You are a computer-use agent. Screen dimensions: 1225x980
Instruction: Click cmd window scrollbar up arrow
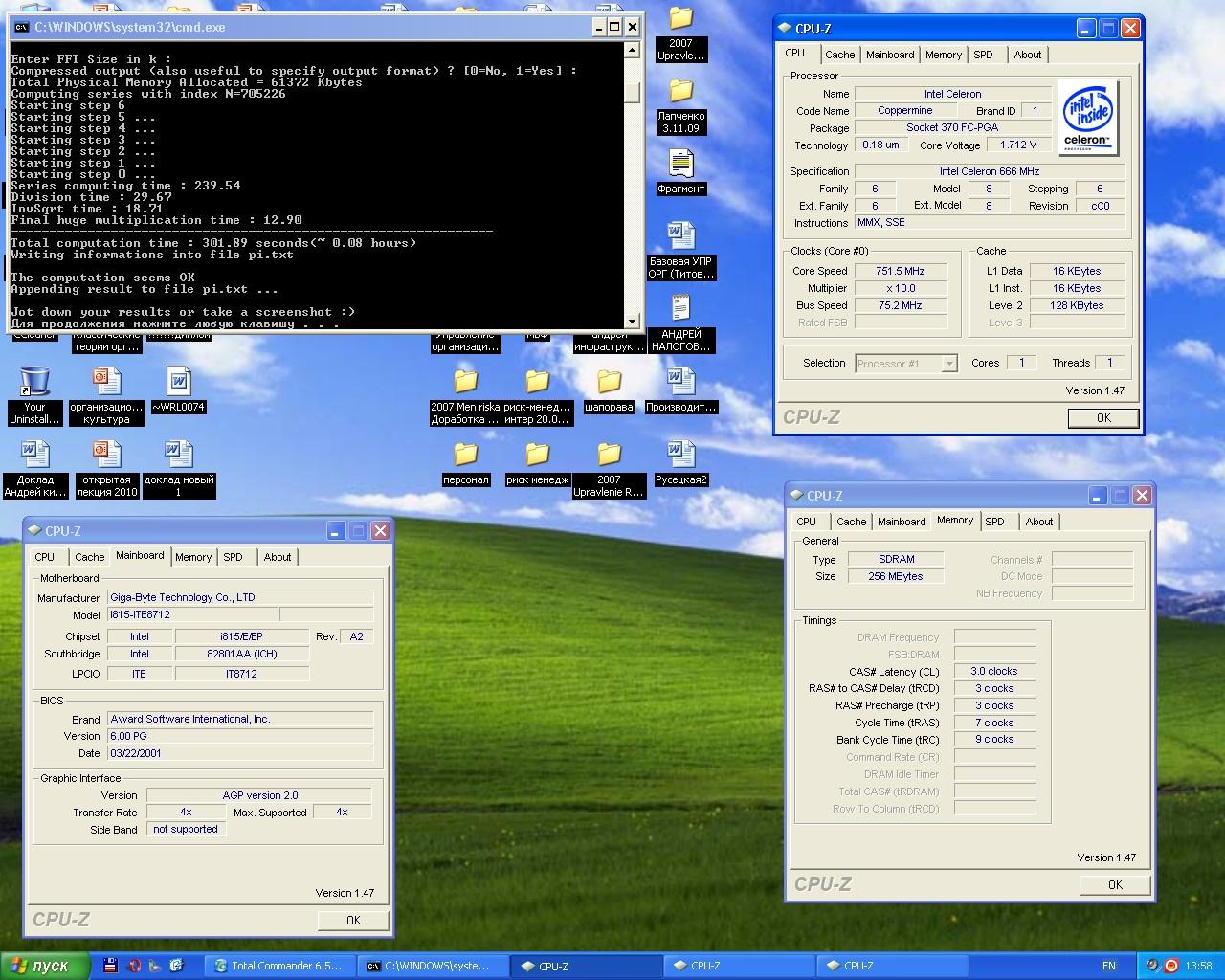[632, 51]
